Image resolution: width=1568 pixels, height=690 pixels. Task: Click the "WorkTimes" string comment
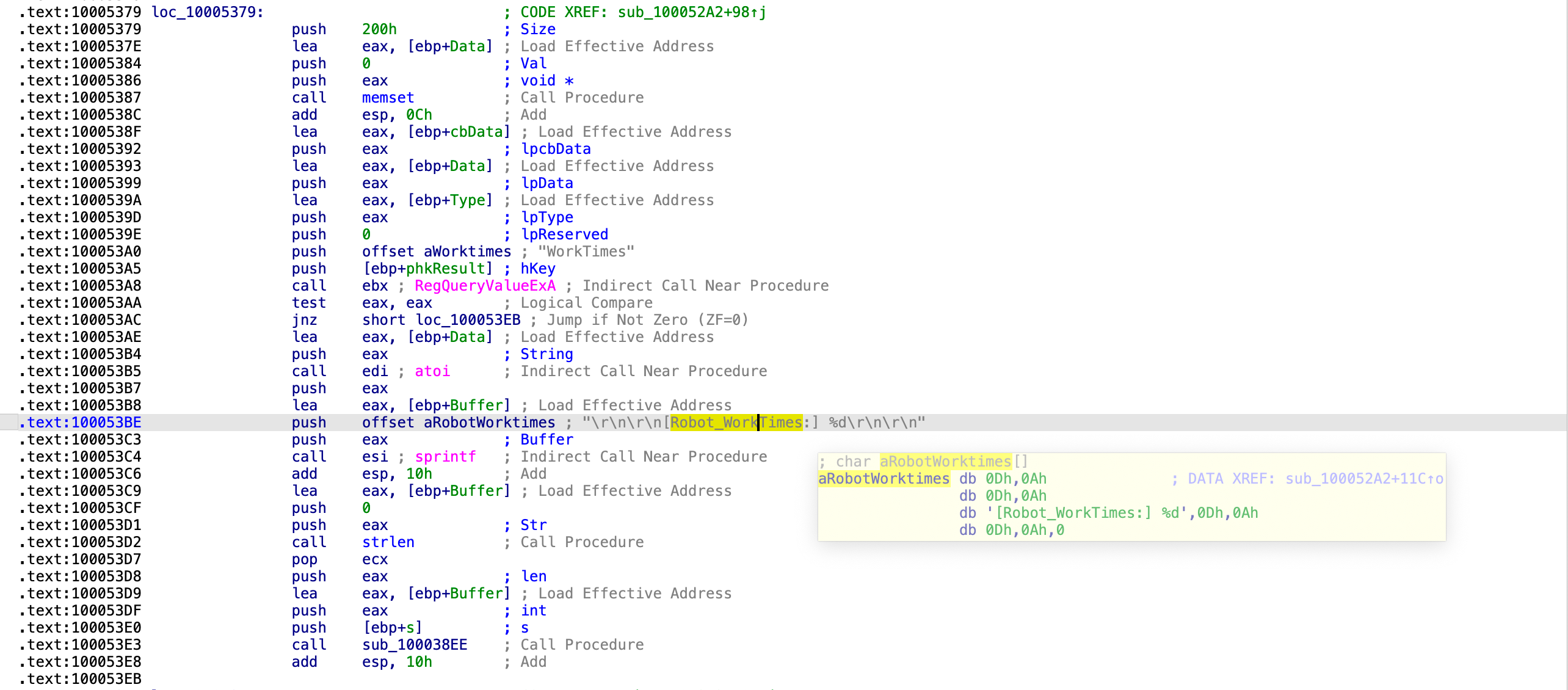click(x=586, y=252)
